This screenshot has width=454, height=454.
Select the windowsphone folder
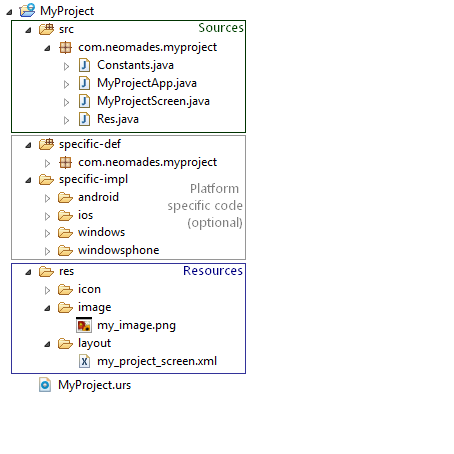pos(118,250)
